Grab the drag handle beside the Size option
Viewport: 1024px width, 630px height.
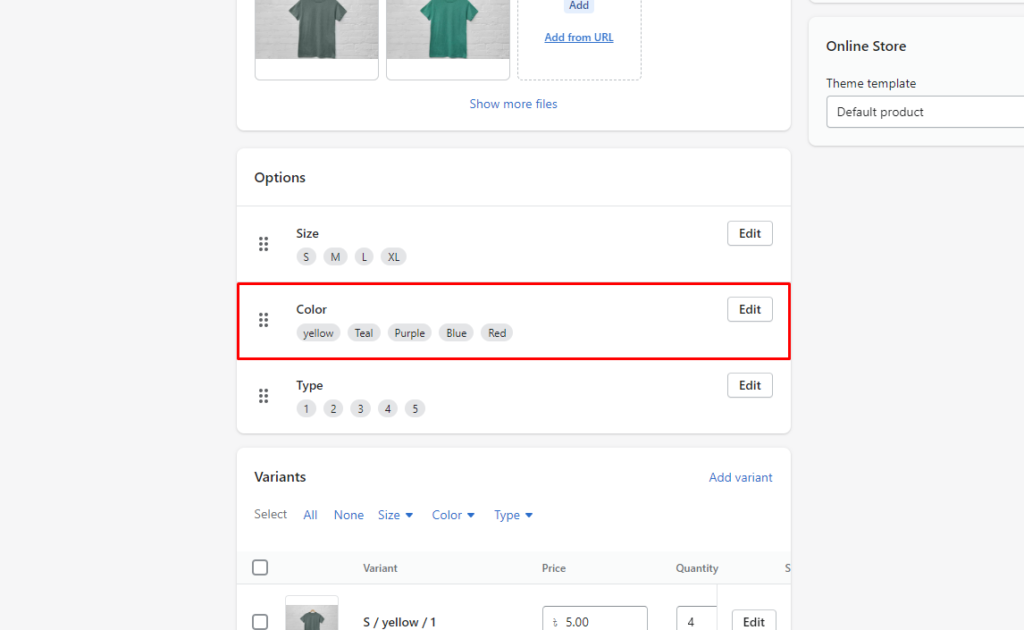[264, 243]
